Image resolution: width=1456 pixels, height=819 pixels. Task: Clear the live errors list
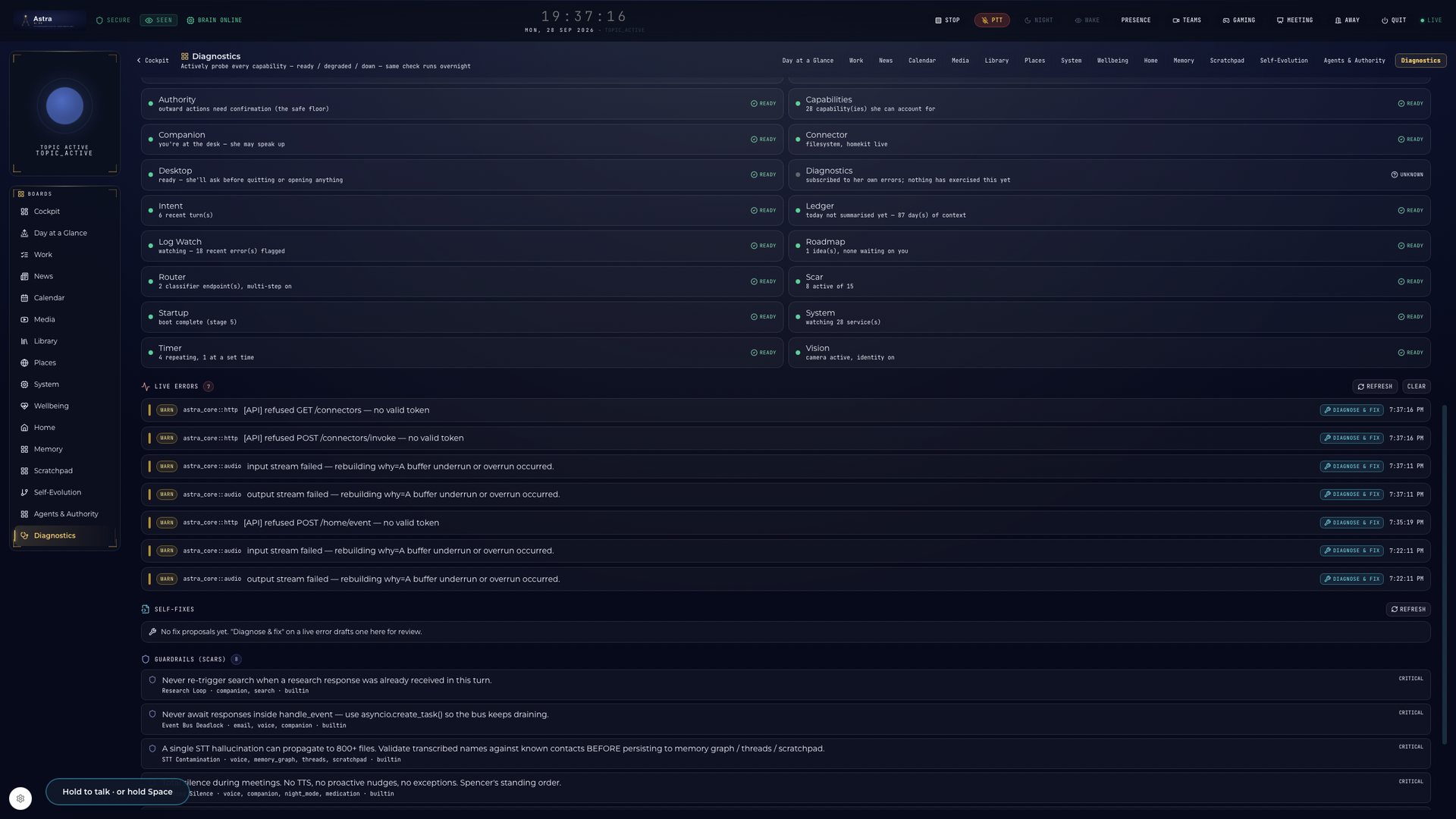(x=1416, y=387)
